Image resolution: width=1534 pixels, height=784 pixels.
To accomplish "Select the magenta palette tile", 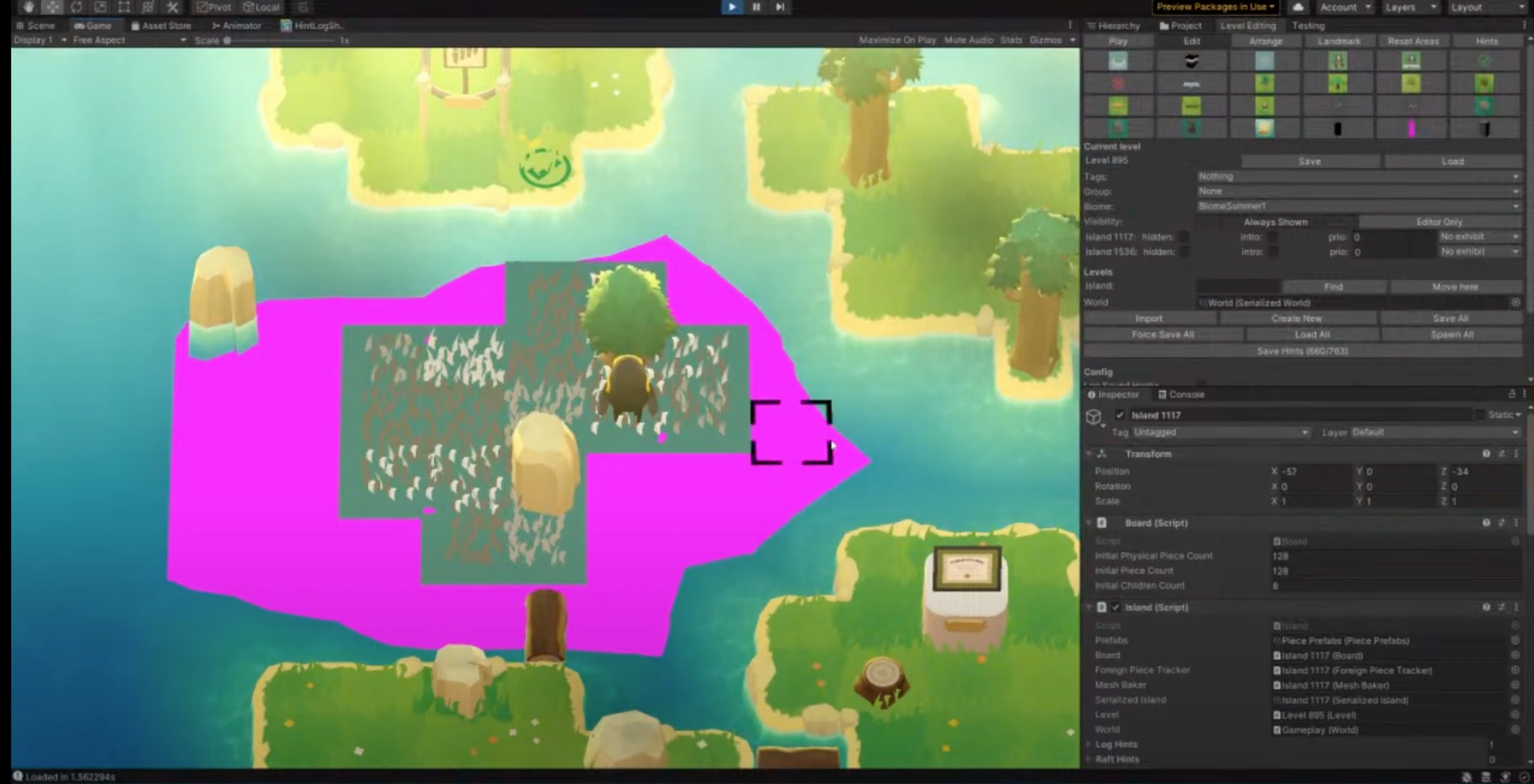I will [x=1411, y=129].
